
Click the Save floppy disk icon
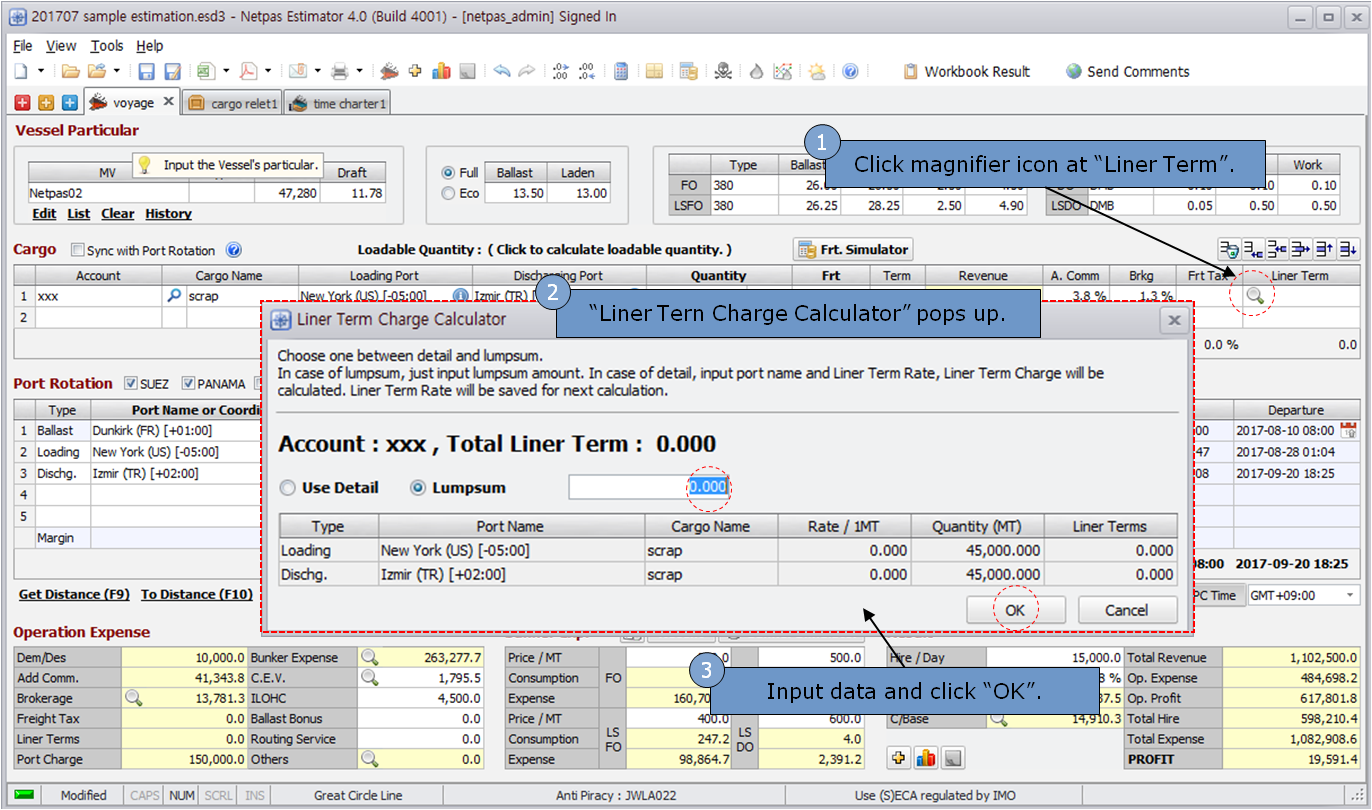click(146, 72)
